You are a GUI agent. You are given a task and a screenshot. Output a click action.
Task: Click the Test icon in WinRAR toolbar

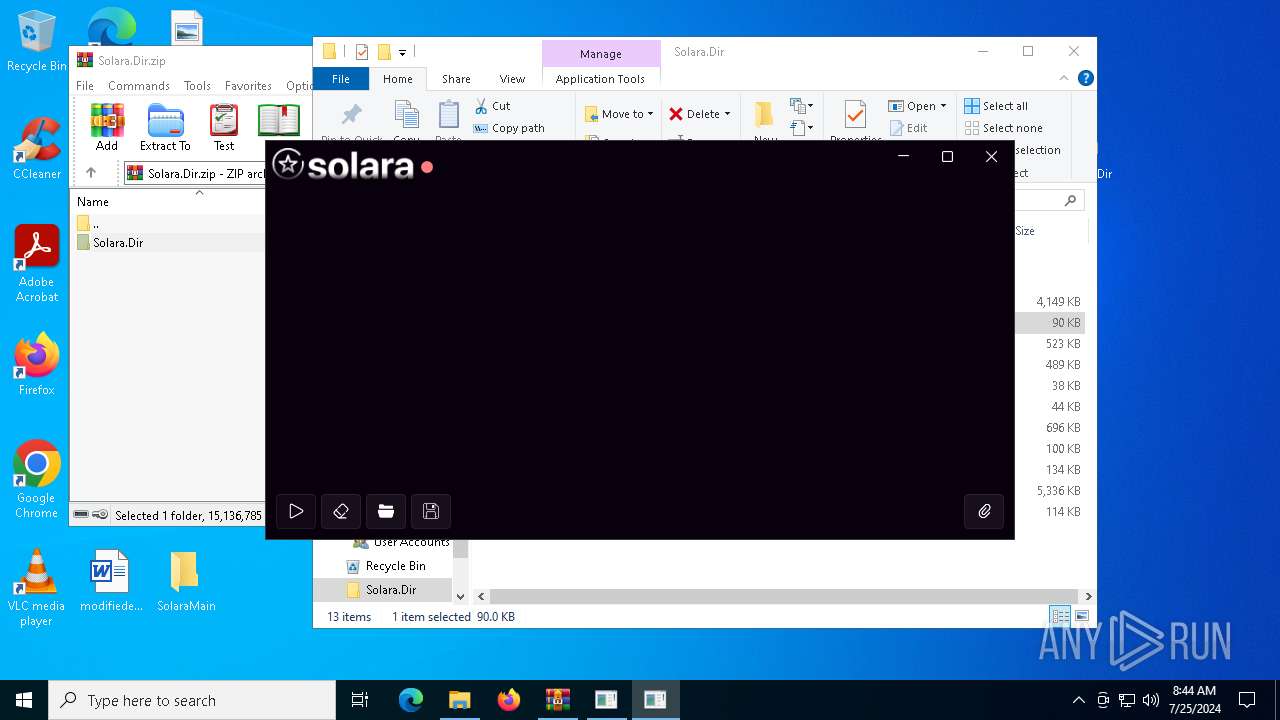tap(224, 127)
